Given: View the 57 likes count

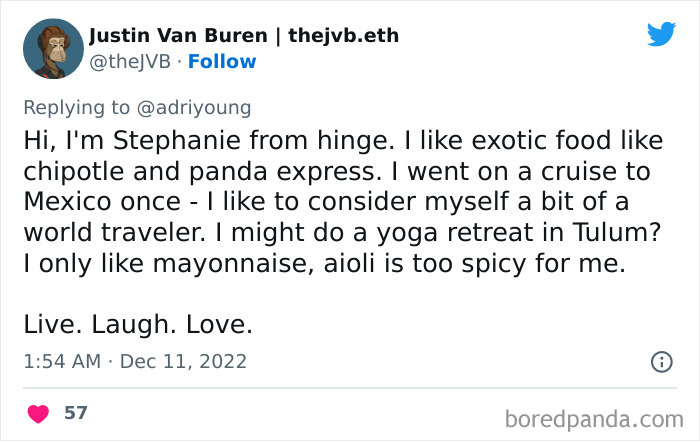Looking at the screenshot, I should click(x=75, y=413).
